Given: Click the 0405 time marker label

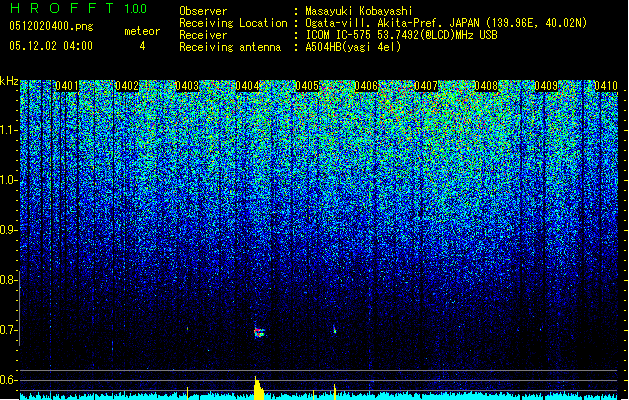Looking at the screenshot, I should pyautogui.click(x=307, y=86).
